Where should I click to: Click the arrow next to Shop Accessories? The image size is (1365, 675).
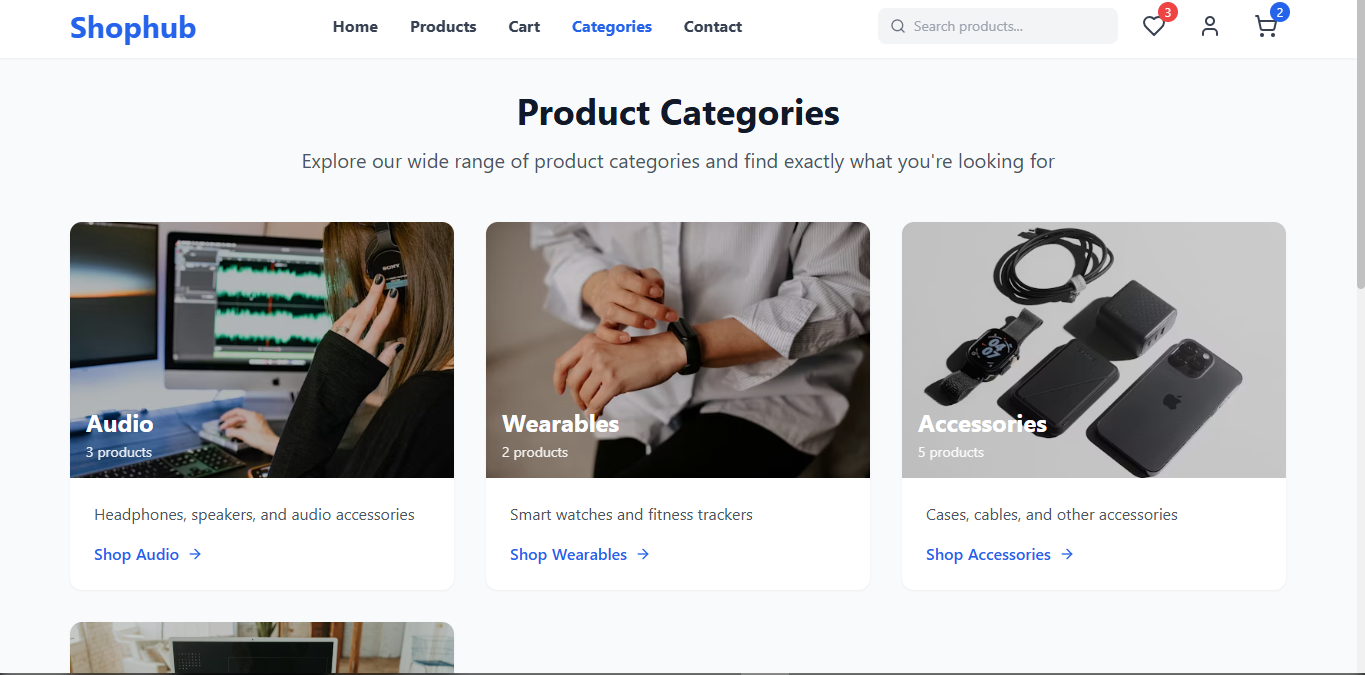point(1067,554)
